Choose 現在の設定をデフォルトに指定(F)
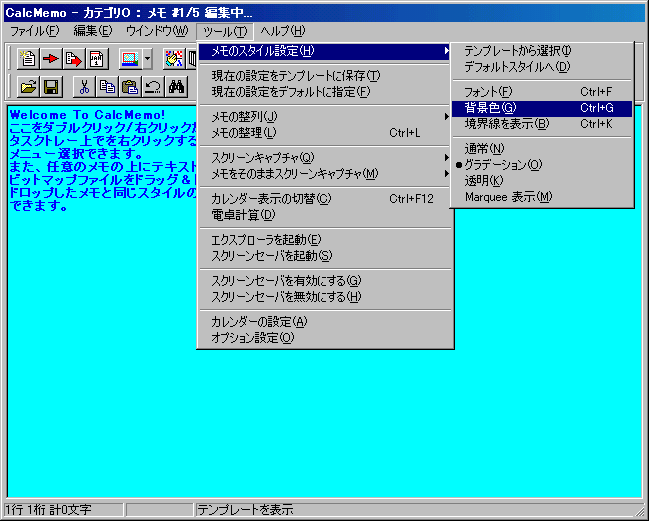 click(325, 92)
